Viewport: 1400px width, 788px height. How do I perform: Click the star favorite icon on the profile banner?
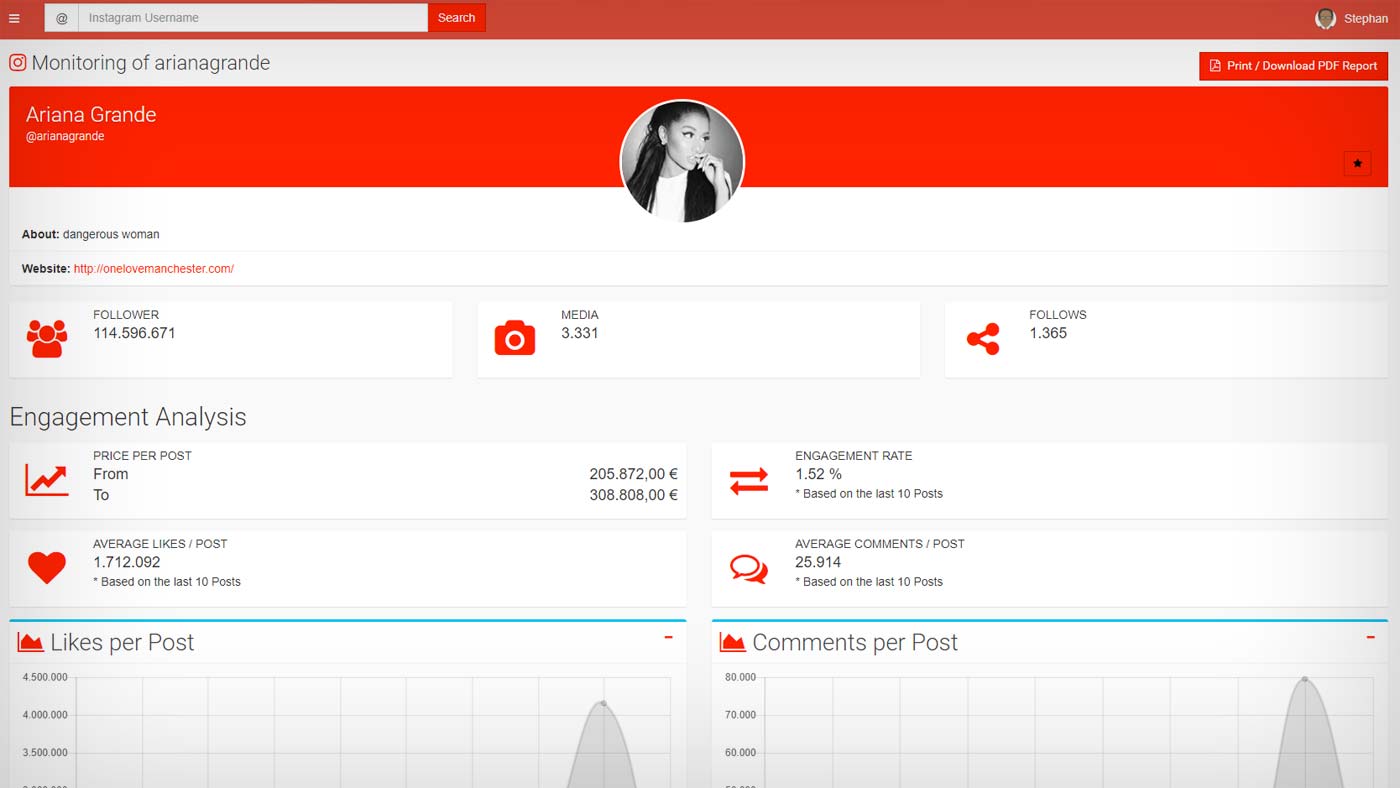[x=1357, y=163]
